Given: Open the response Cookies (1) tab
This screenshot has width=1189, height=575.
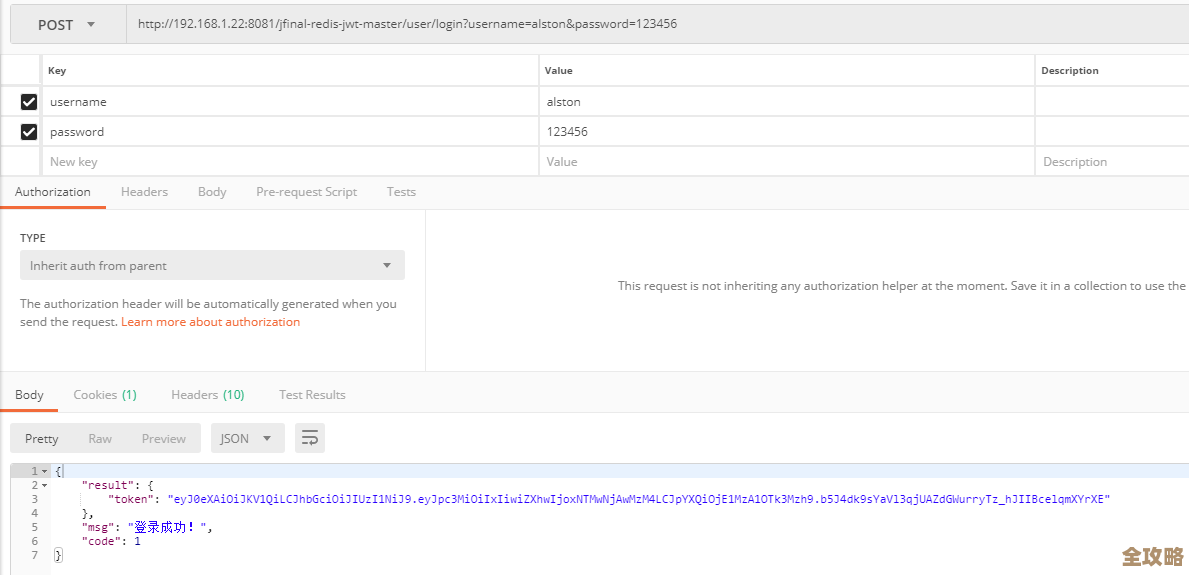Looking at the screenshot, I should tap(105, 395).
